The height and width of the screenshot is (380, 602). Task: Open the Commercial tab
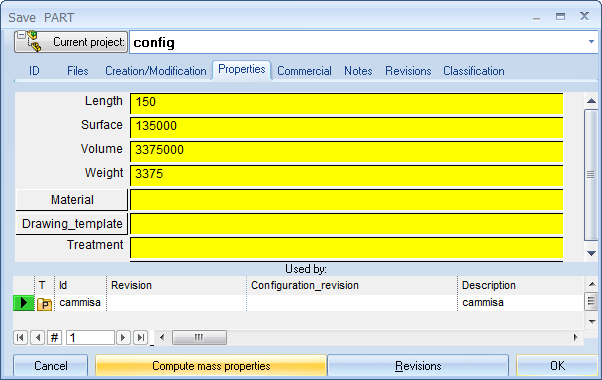click(x=304, y=71)
